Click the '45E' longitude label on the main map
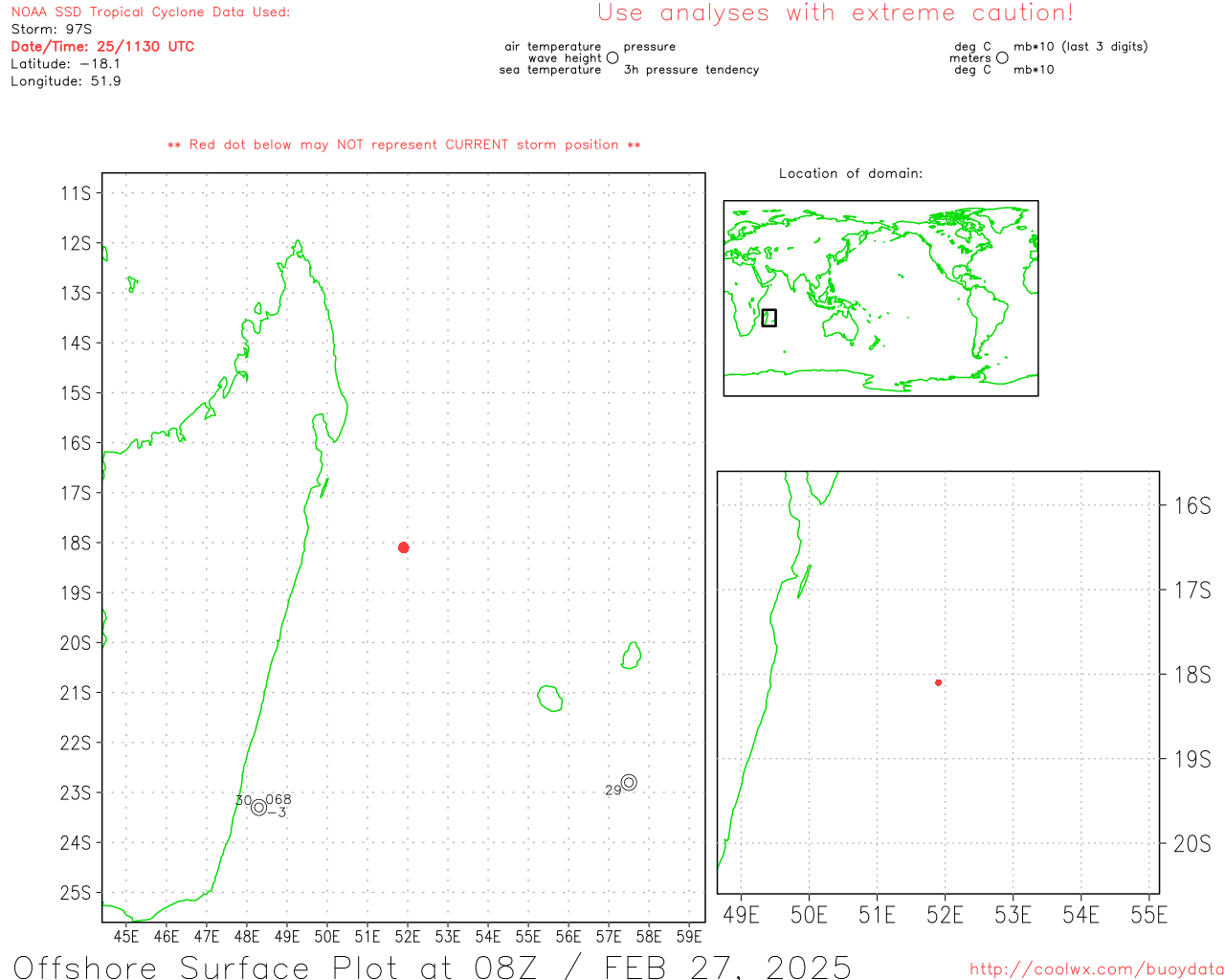1225x980 pixels. tap(126, 937)
